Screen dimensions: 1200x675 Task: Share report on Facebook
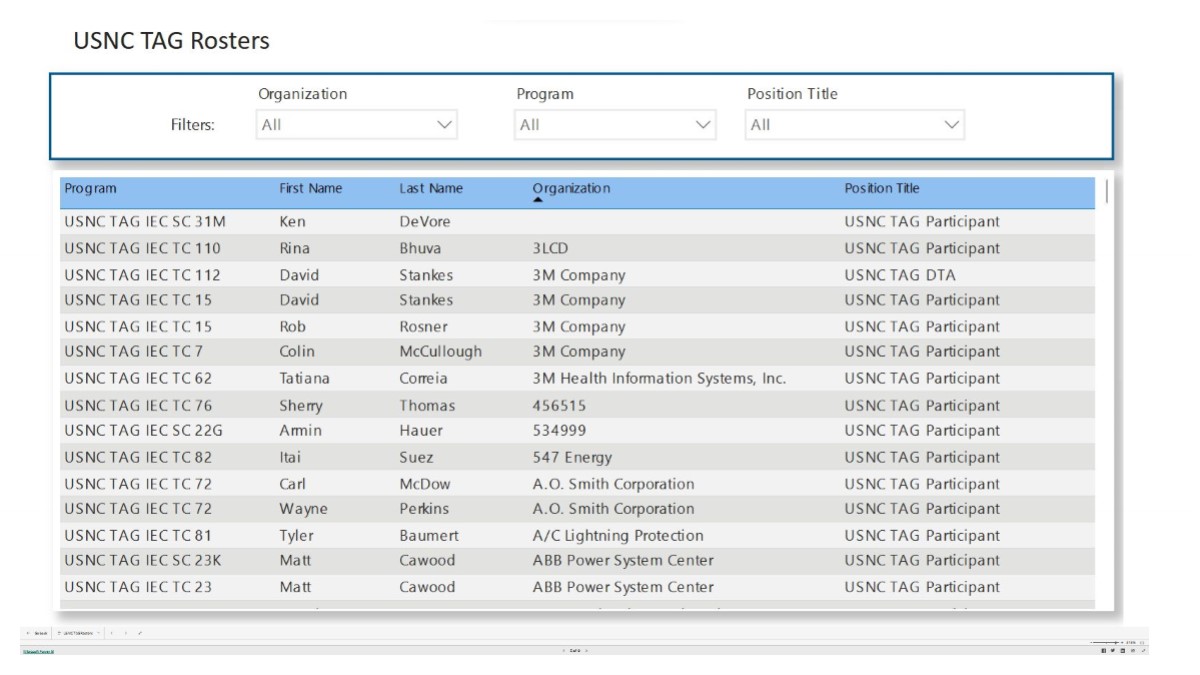[x=1104, y=651]
